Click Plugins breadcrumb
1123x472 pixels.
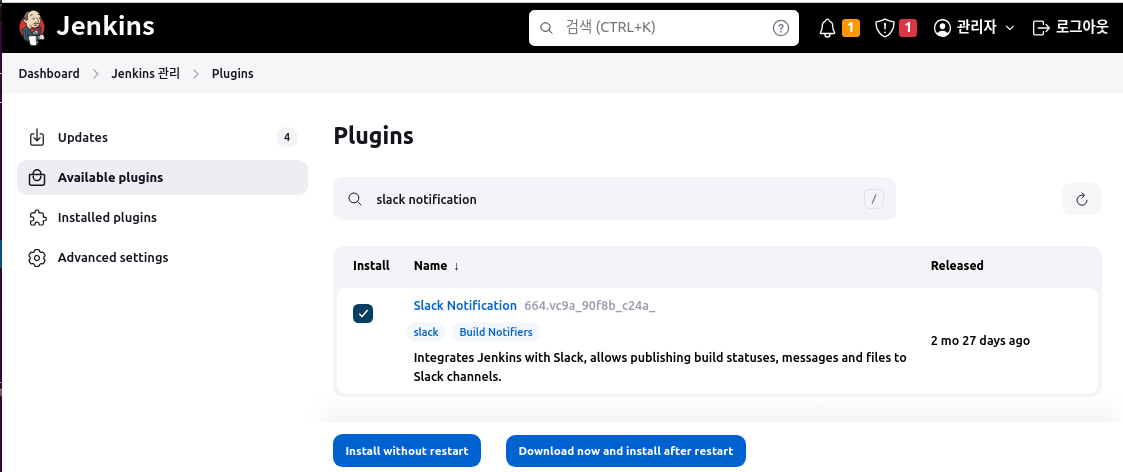232,73
